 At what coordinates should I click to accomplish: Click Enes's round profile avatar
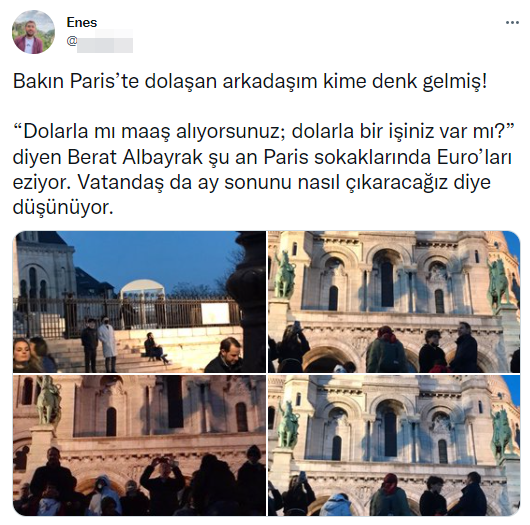click(33, 32)
